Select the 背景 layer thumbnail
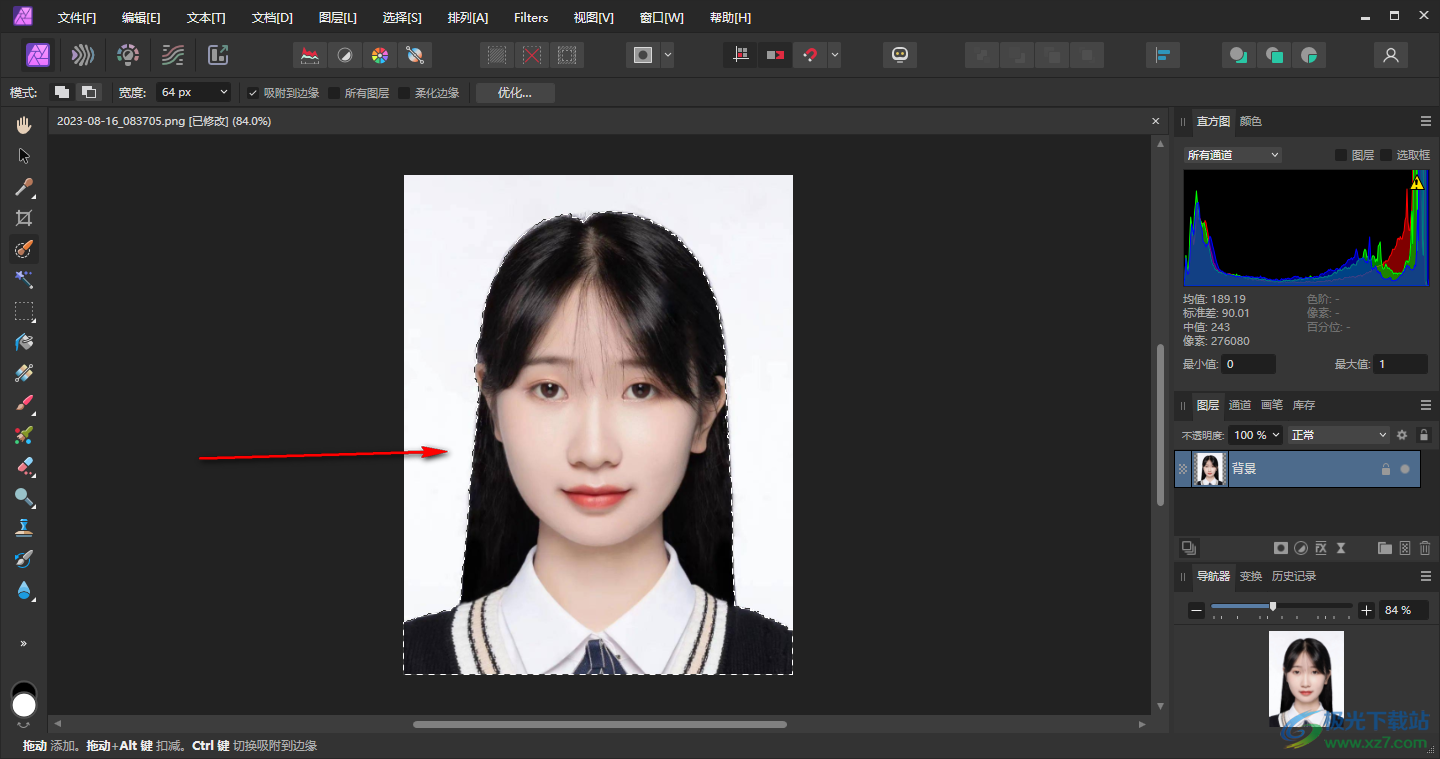The width and height of the screenshot is (1440, 759). 1210,469
